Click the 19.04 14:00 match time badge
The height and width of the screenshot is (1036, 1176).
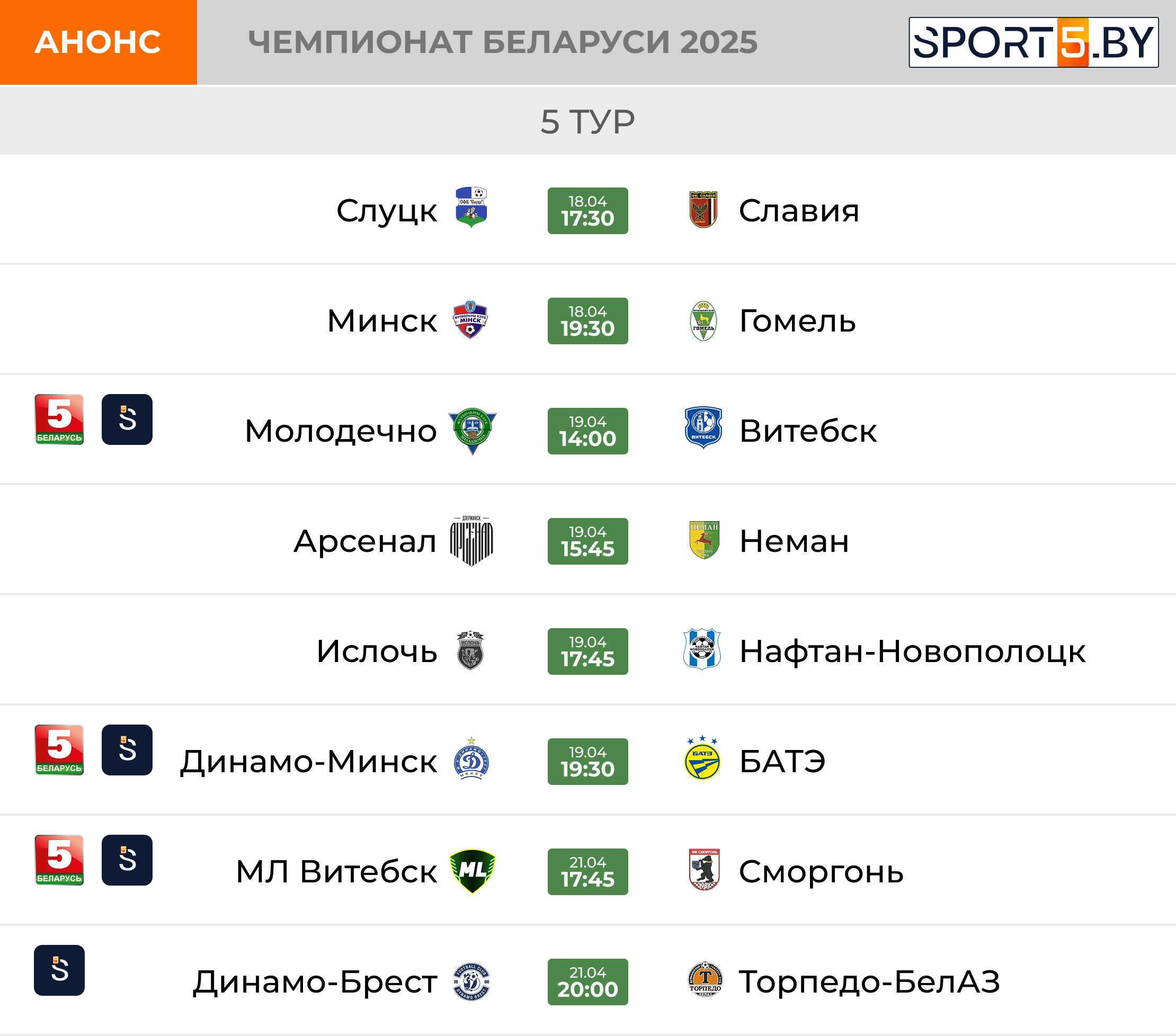pos(587,431)
